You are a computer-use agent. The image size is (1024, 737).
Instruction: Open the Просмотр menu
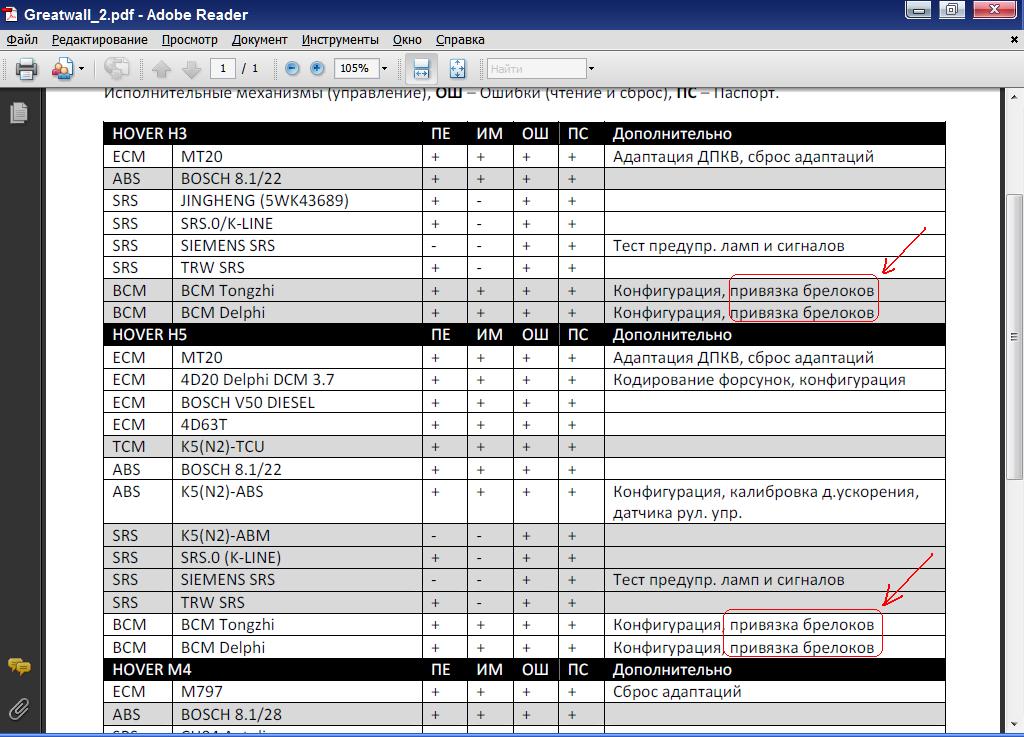[189, 40]
